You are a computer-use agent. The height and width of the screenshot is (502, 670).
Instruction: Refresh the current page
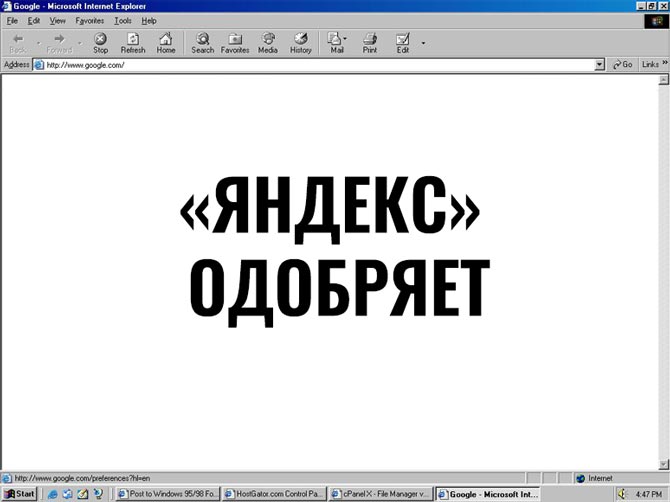[x=133, y=42]
